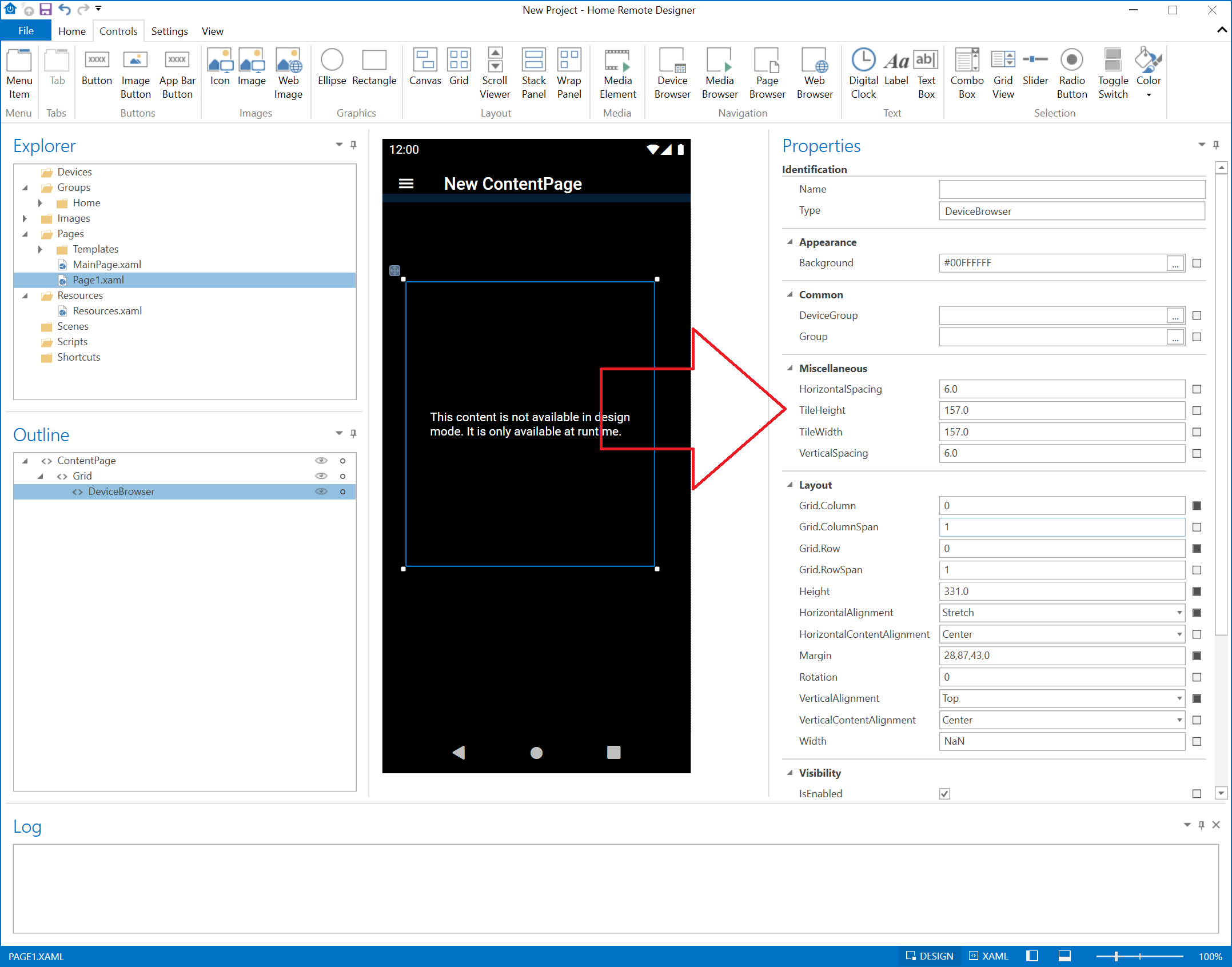Insert a Rectangle graphic
The image size is (1232, 967).
(374, 67)
